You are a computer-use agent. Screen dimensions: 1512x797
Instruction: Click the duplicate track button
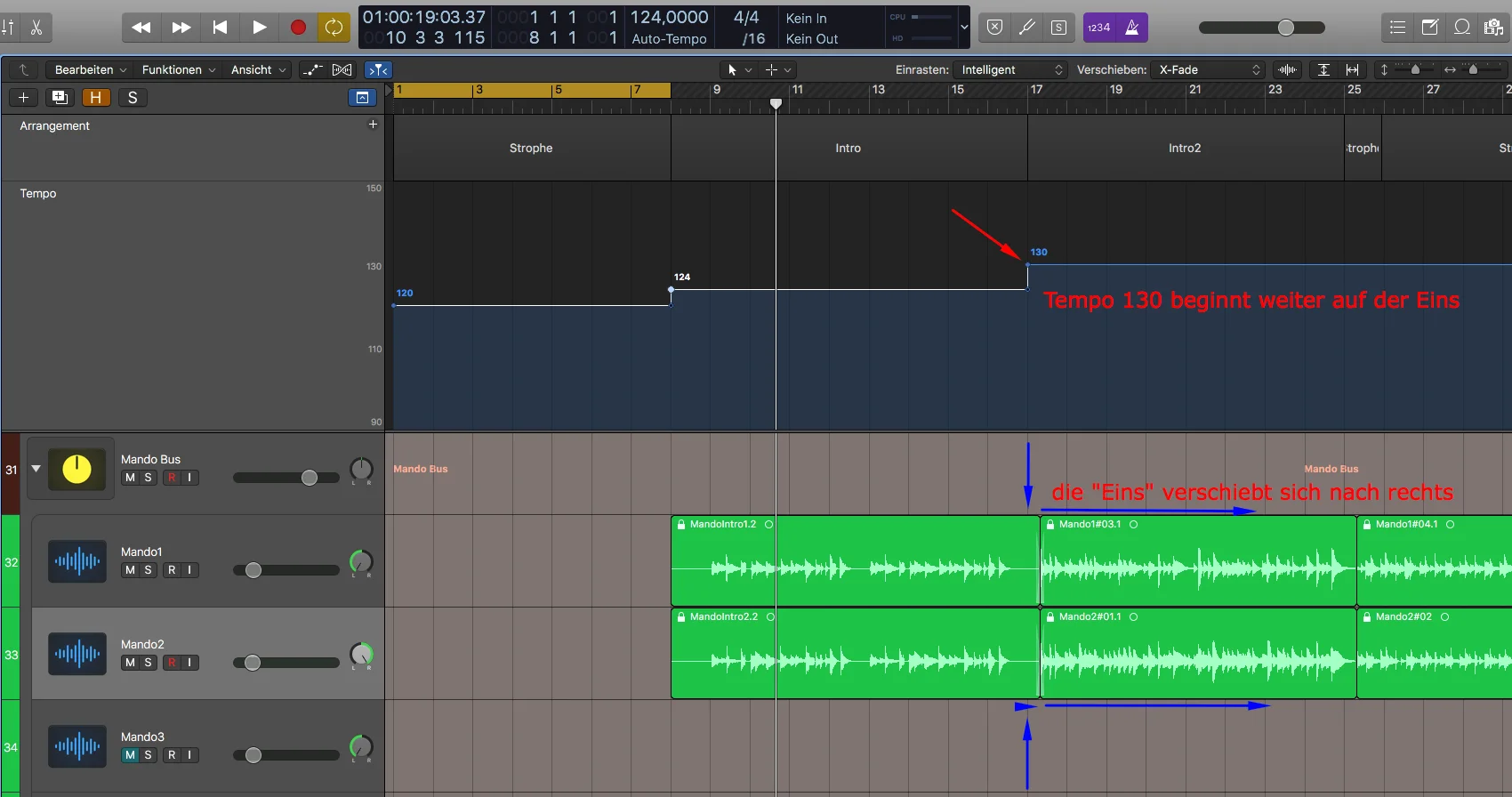pos(60,98)
